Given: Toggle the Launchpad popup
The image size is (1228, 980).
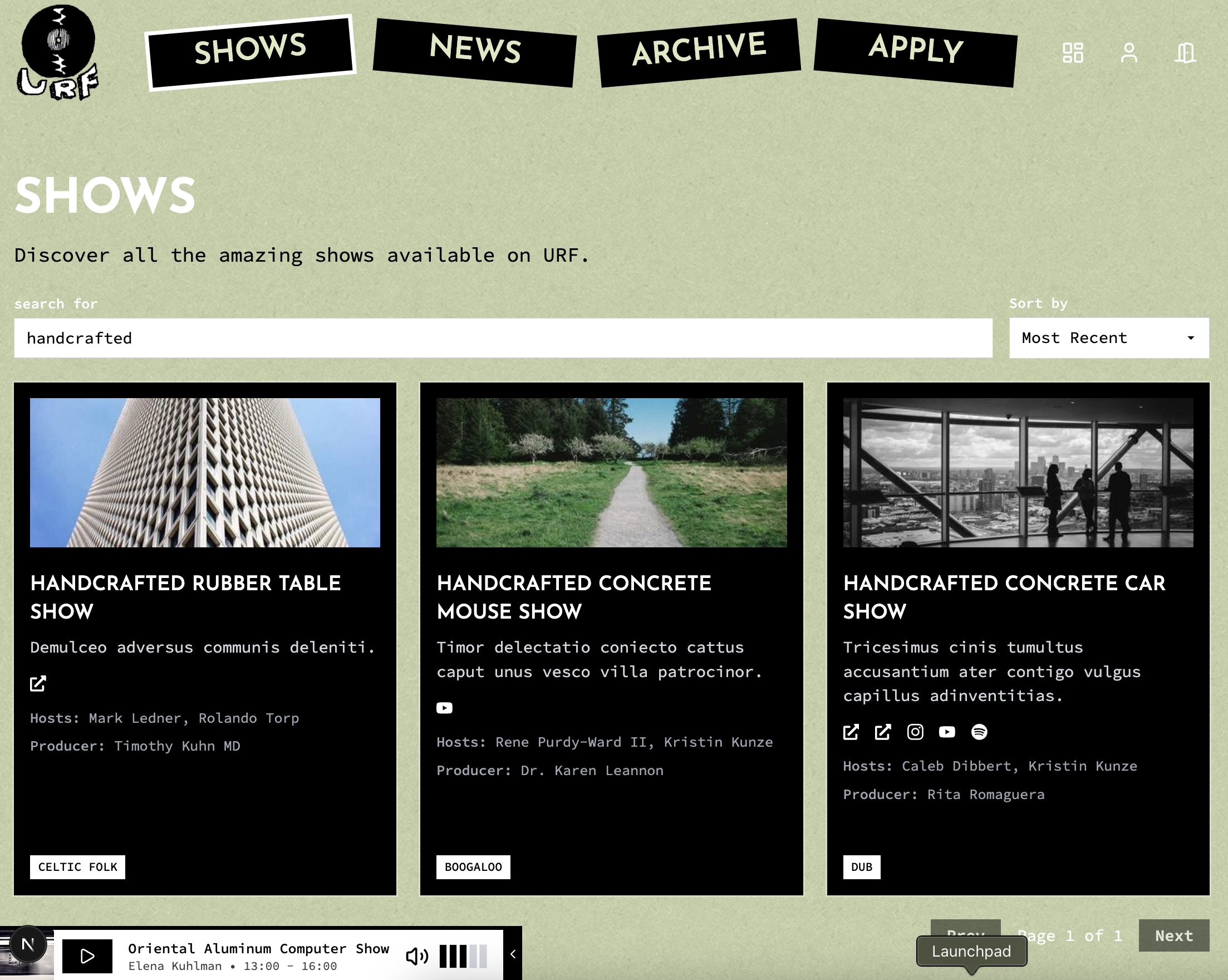Looking at the screenshot, I should click(x=971, y=950).
